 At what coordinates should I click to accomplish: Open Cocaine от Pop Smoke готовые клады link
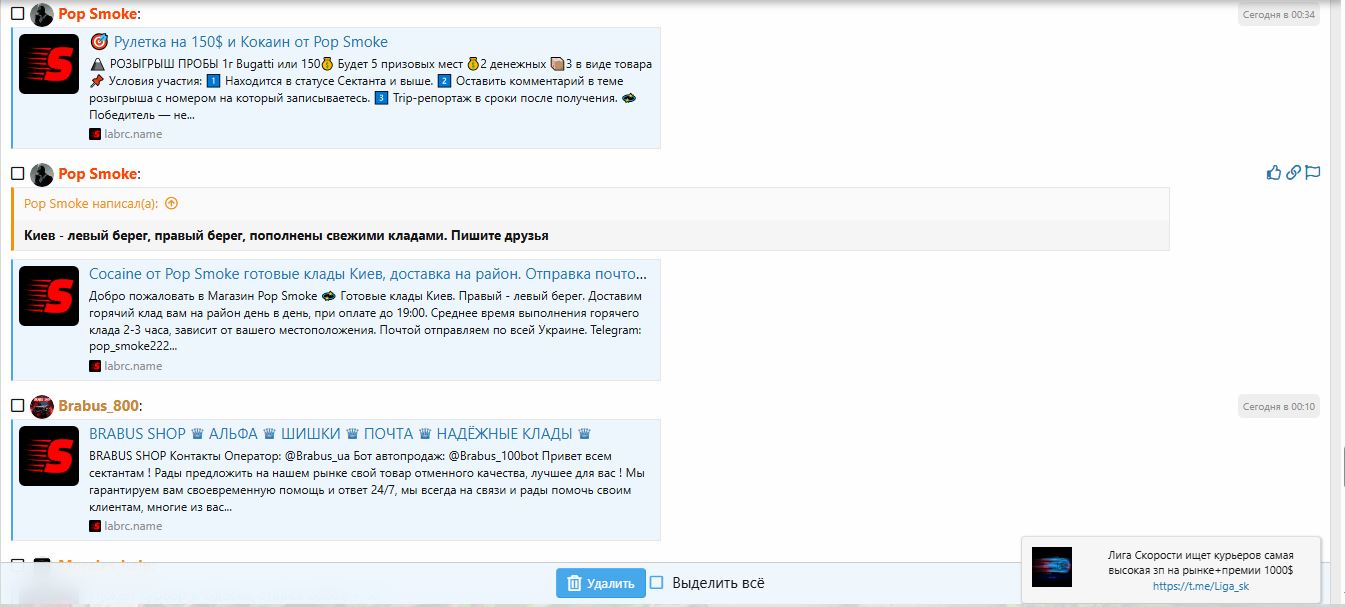tap(367, 274)
